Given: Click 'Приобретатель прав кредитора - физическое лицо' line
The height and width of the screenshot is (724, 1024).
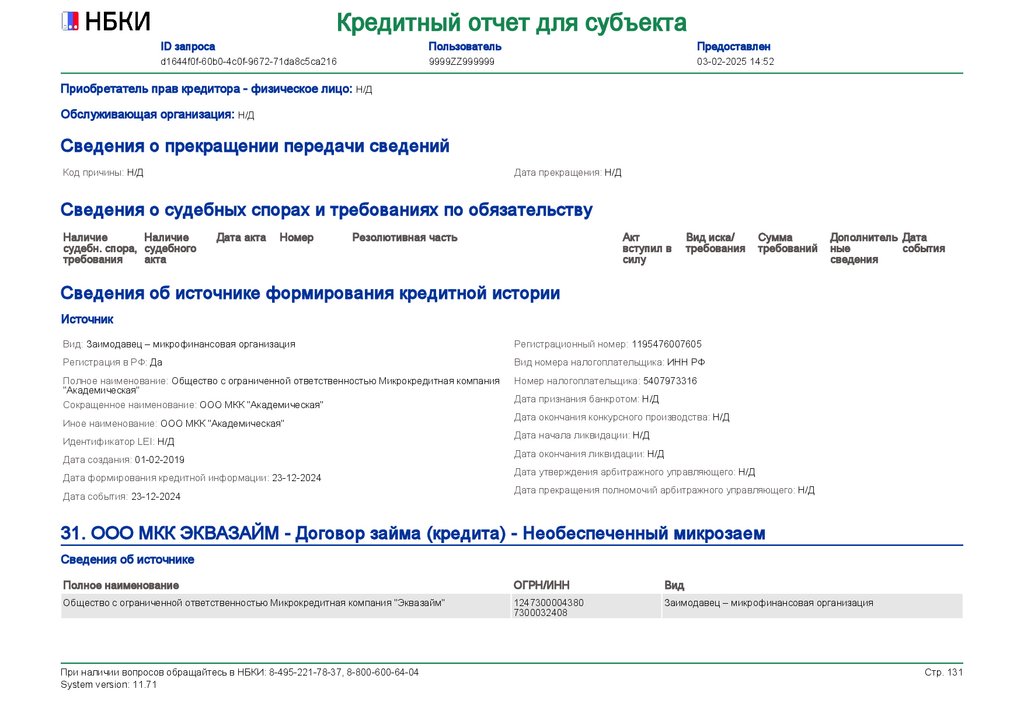Looking at the screenshot, I should pos(216,89).
